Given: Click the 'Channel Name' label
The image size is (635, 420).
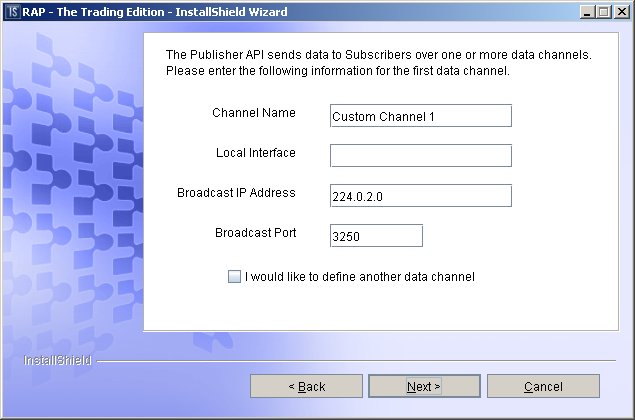Looking at the screenshot, I should click(x=254, y=113).
